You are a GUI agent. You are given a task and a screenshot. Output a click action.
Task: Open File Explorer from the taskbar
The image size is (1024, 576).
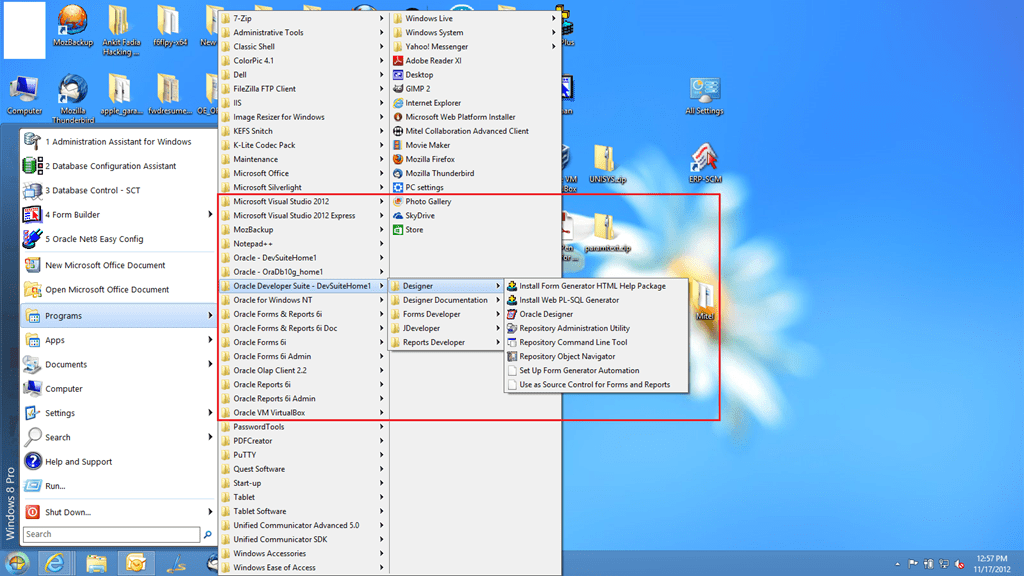pyautogui.click(x=96, y=563)
